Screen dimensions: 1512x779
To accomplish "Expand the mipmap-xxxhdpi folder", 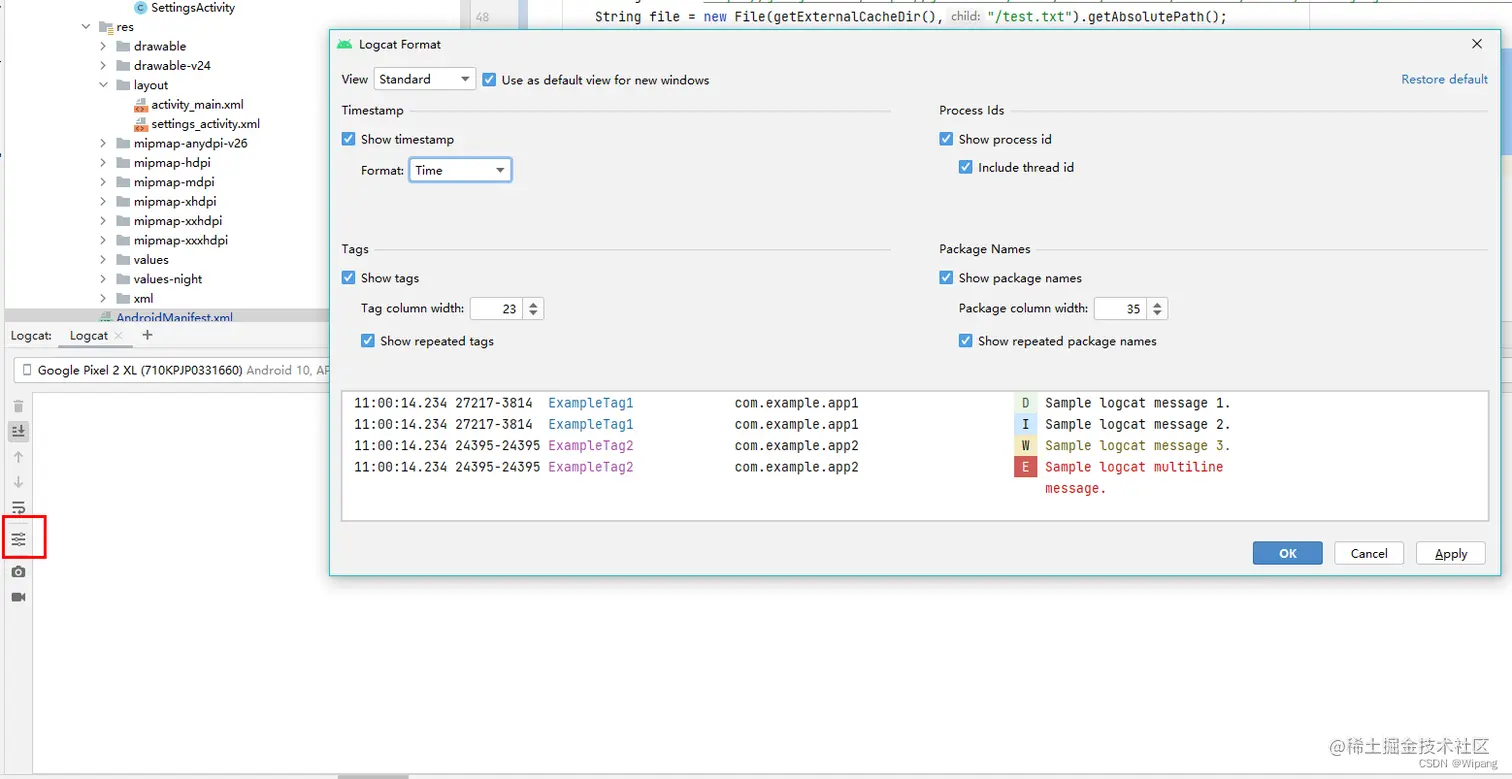I will [x=103, y=240].
